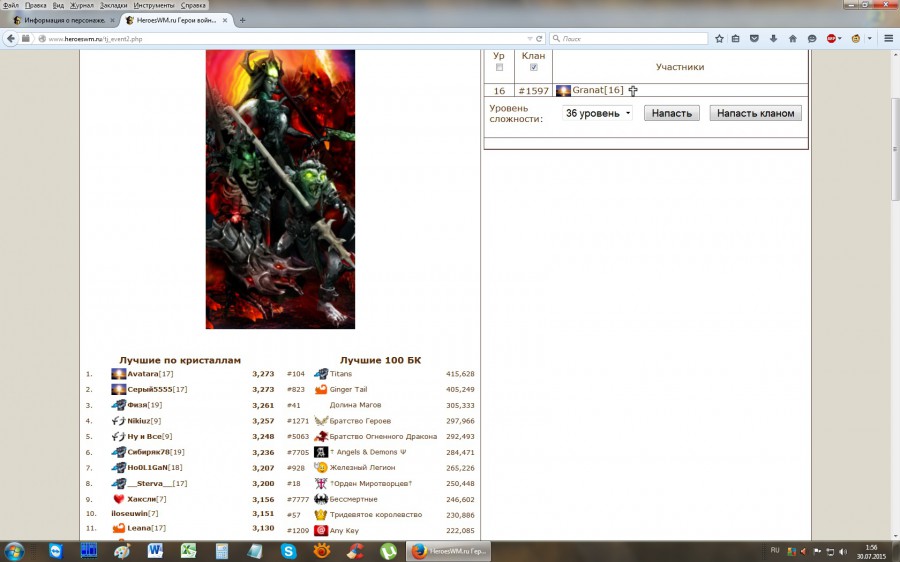Image resolution: width=900 pixels, height=562 pixels.
Task: Open Skype from the taskbar
Action: (288, 552)
